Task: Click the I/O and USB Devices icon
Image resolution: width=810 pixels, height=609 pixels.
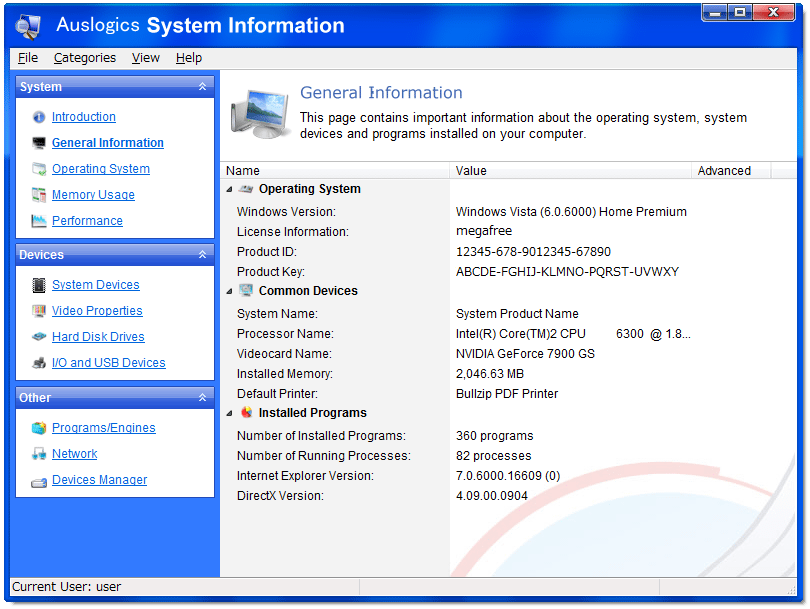Action: click(x=39, y=363)
